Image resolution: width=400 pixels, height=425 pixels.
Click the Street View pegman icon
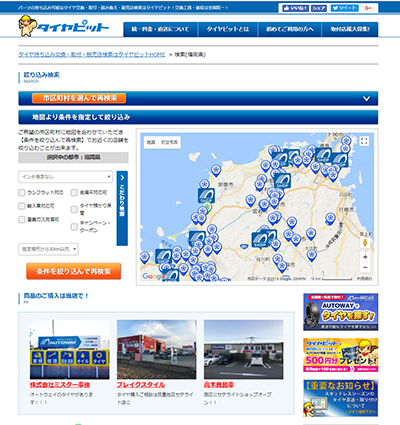[x=365, y=243]
